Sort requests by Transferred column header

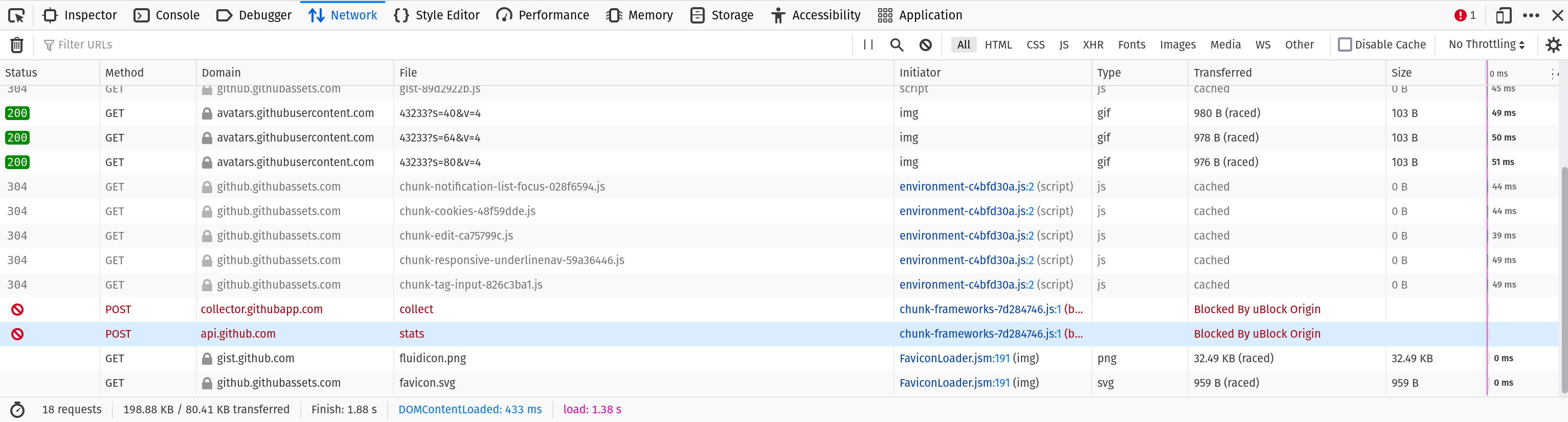1222,73
